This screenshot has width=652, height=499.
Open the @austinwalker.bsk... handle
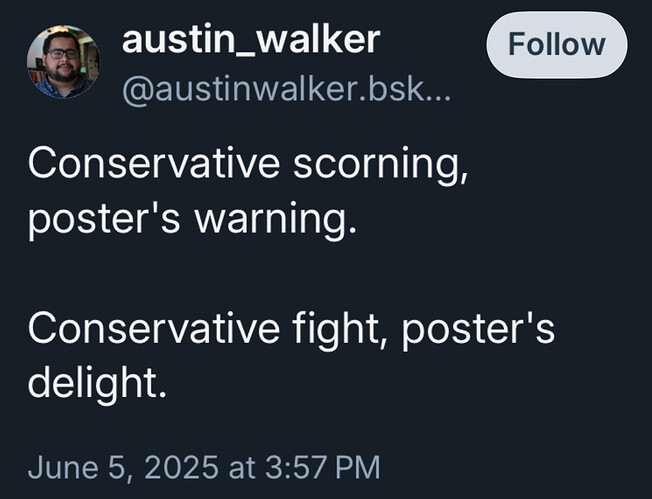tap(286, 90)
